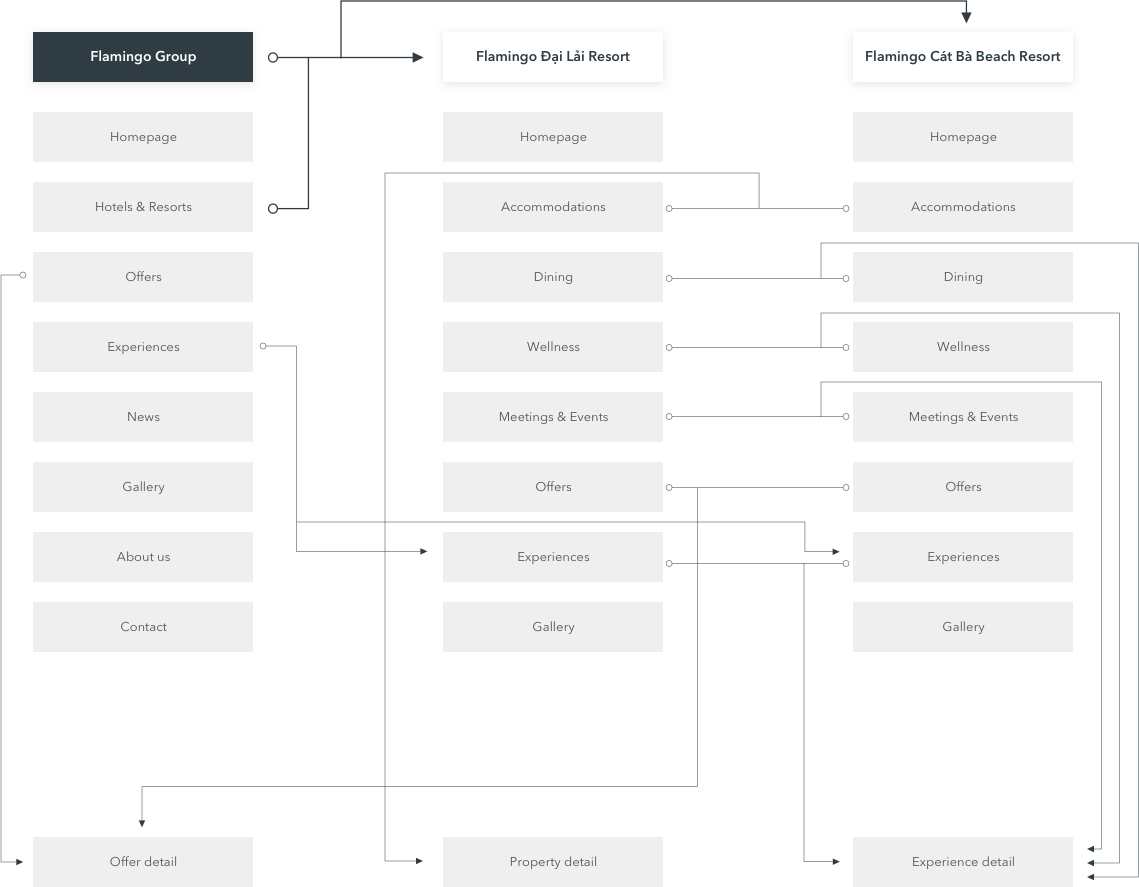Click connector circle right of Đại Lải Wellness
The image size is (1139, 887).
[669, 347]
